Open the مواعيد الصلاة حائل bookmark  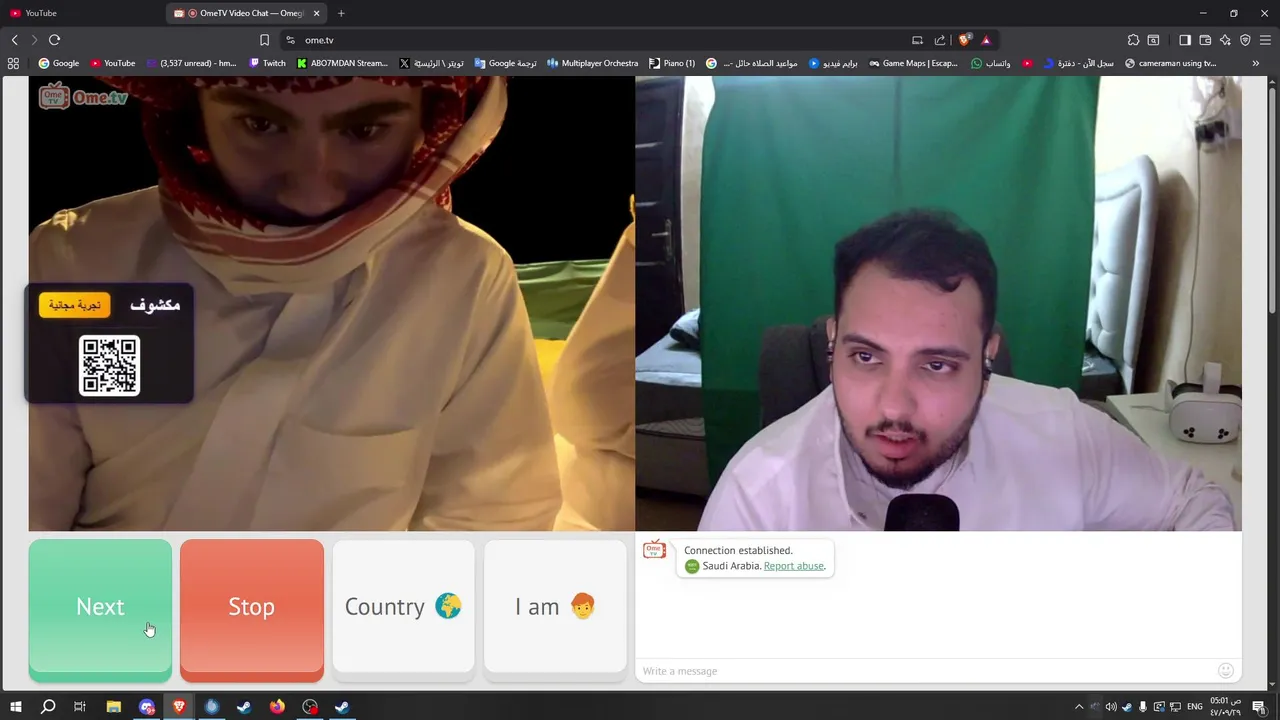[x=751, y=63]
